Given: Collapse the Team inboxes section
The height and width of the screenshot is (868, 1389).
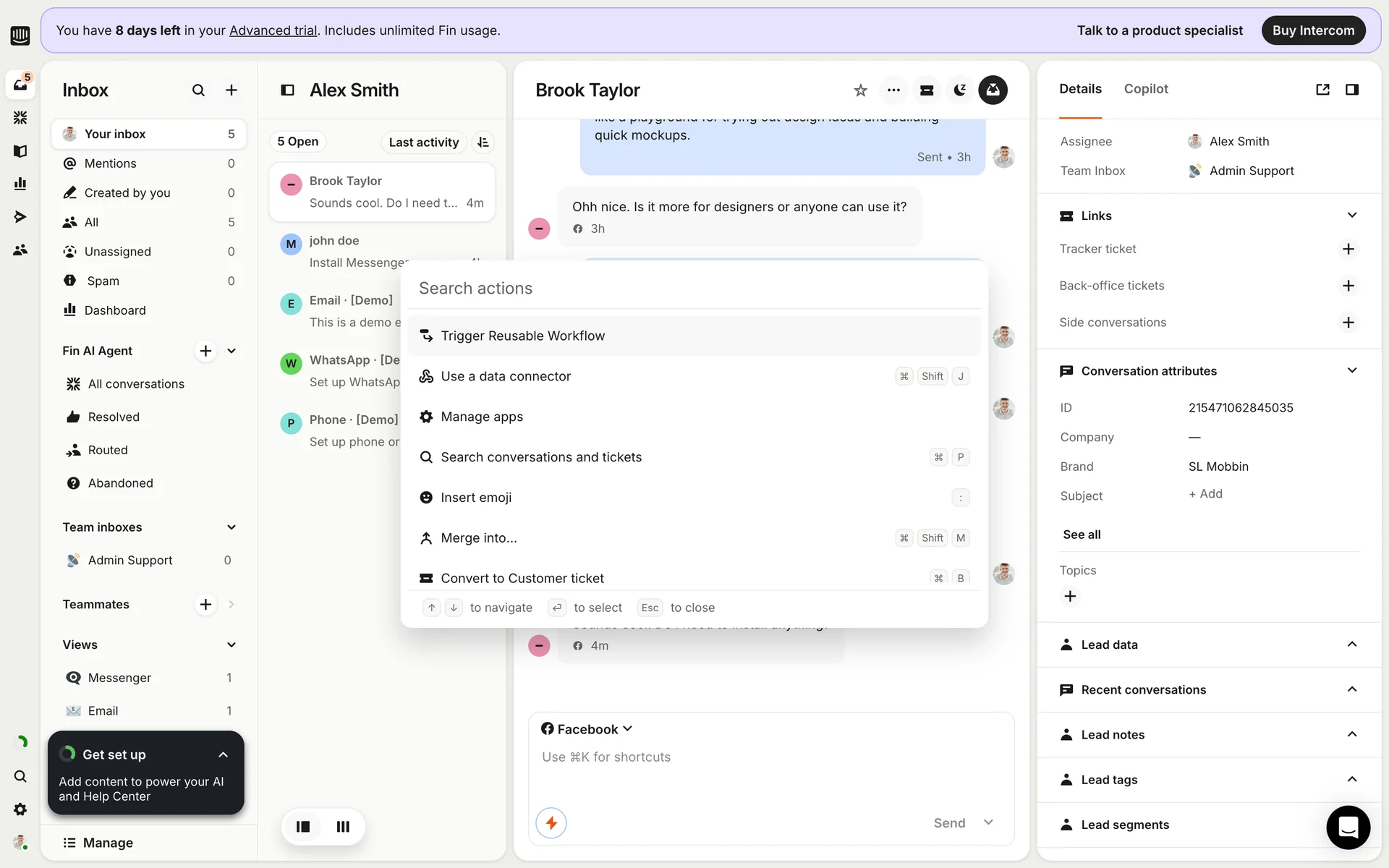Looking at the screenshot, I should (x=231, y=527).
